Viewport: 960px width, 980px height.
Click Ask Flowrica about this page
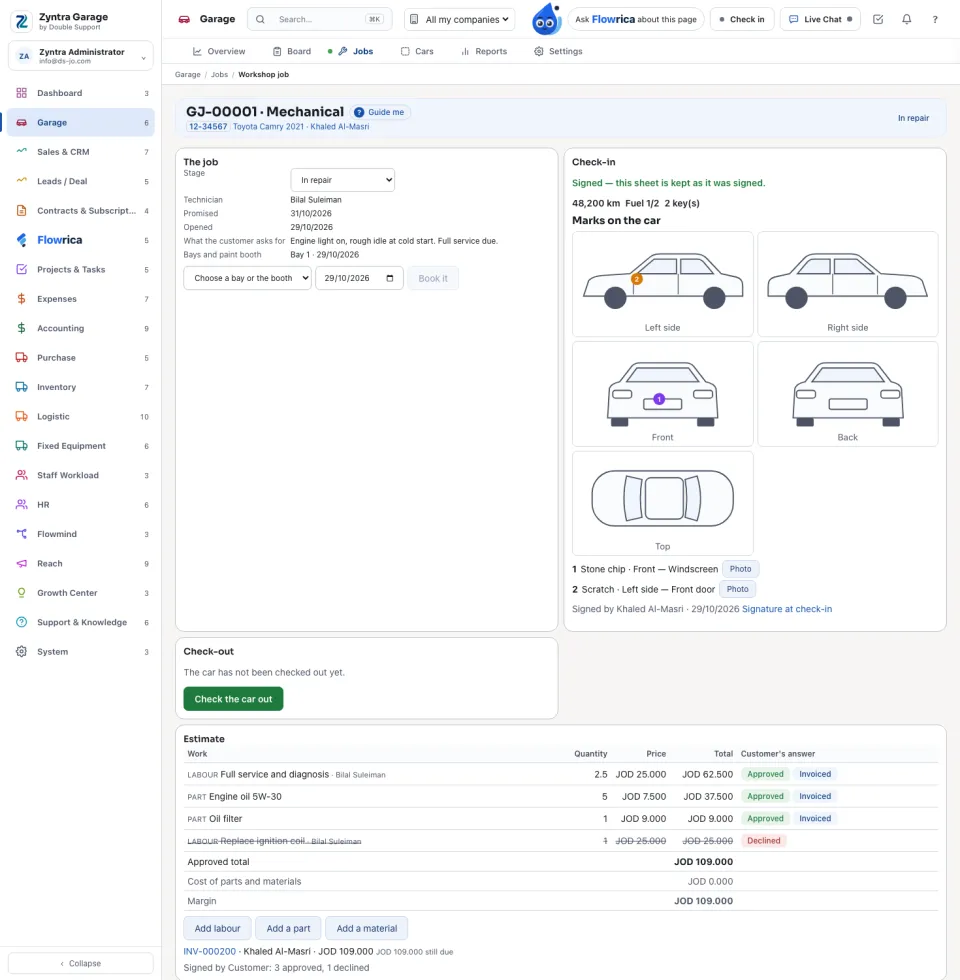[636, 19]
